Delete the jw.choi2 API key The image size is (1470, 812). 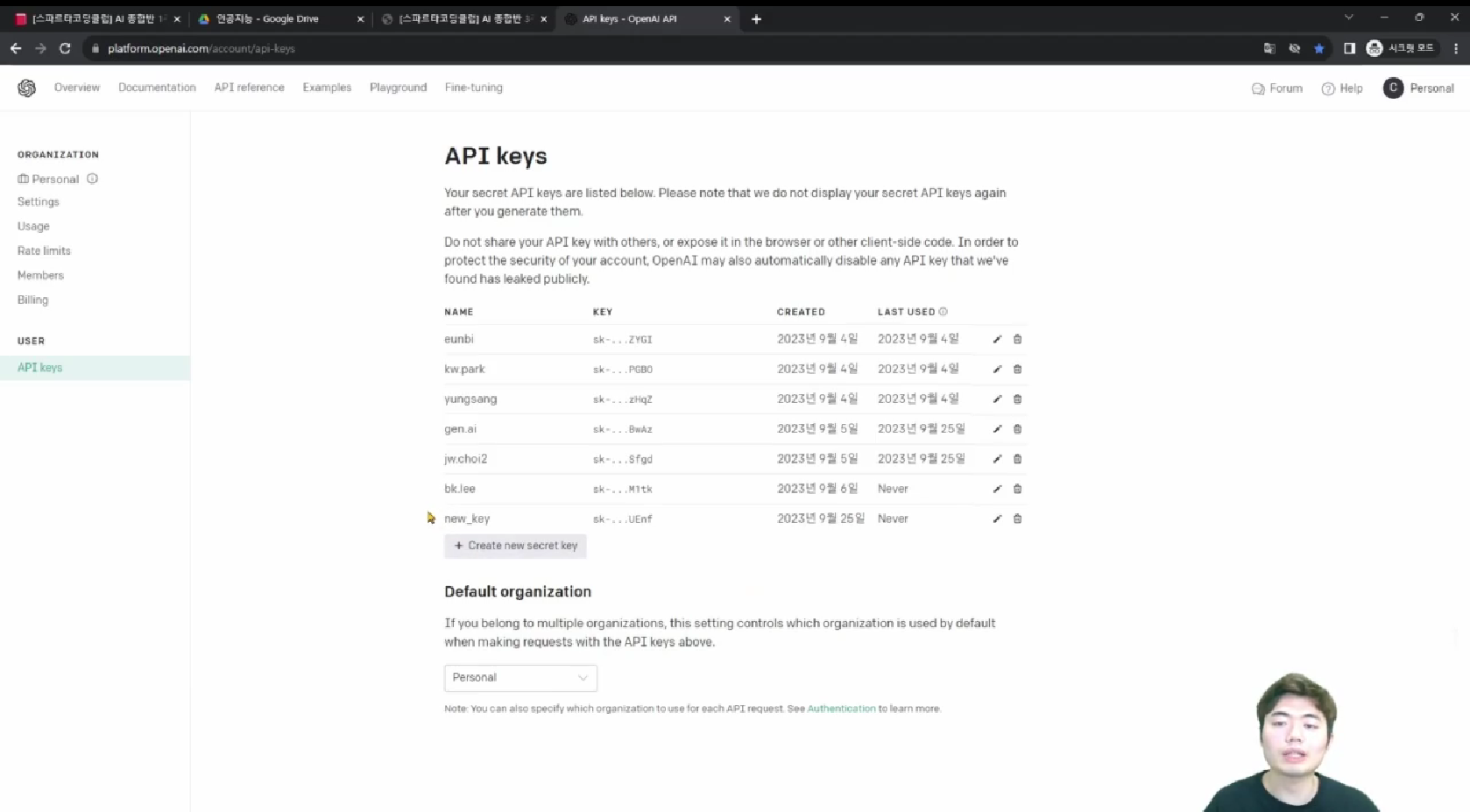(x=1017, y=458)
